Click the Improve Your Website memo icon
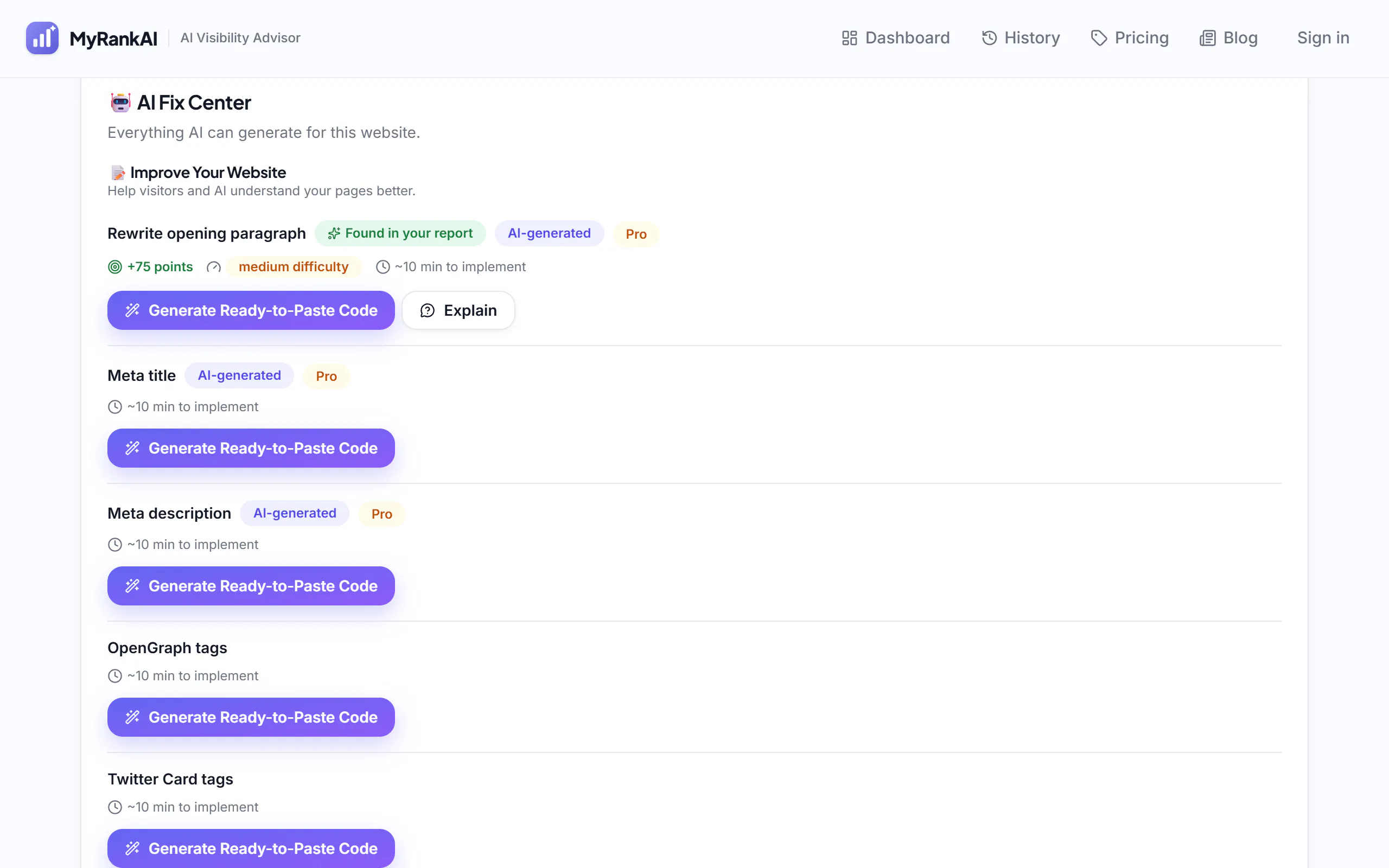Image resolution: width=1389 pixels, height=868 pixels. 118,173
